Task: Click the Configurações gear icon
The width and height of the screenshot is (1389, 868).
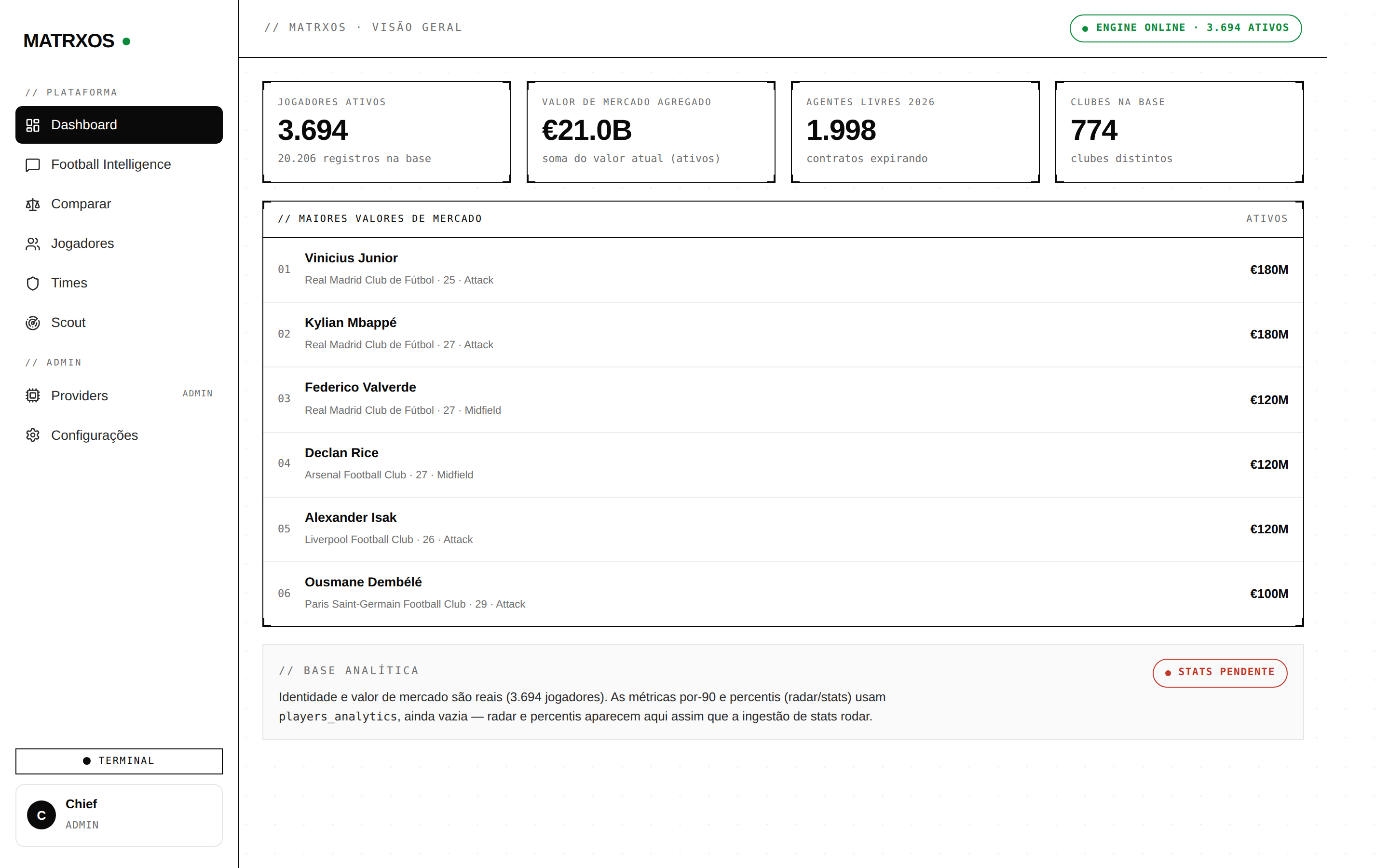Action: 33,435
